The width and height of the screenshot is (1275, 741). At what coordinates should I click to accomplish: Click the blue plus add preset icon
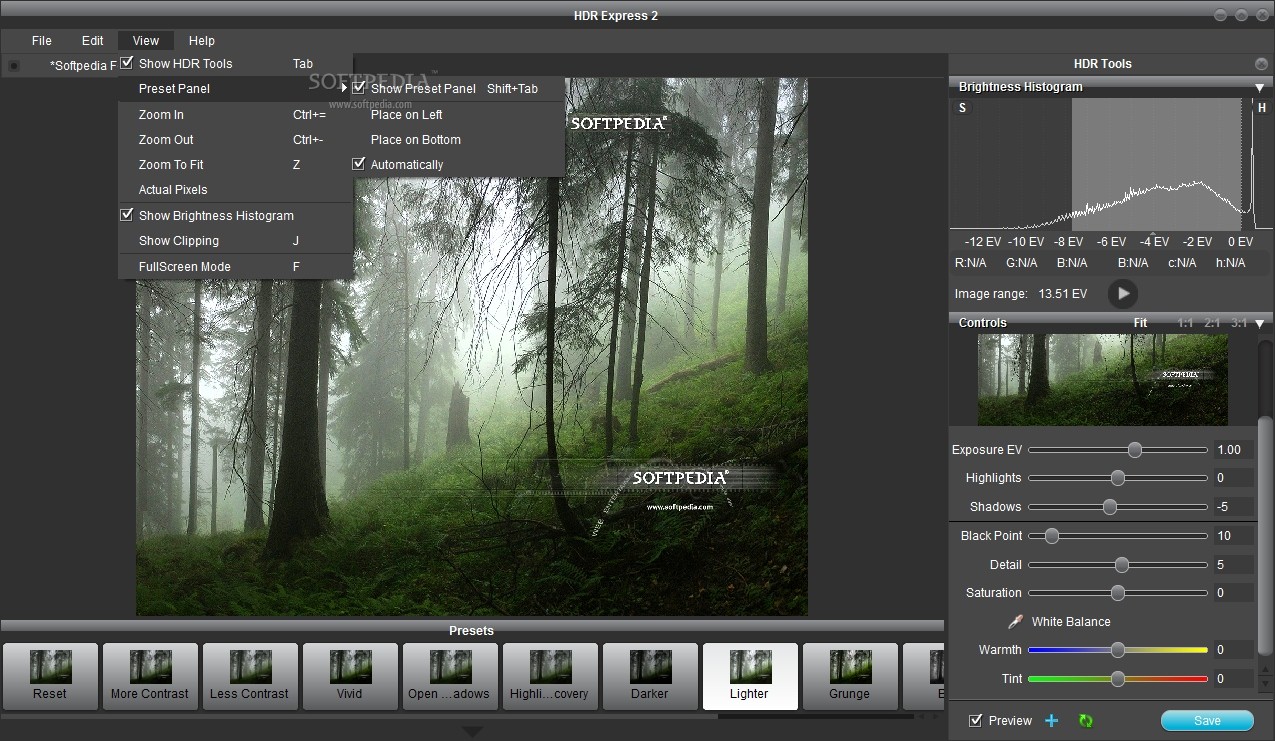(x=1051, y=721)
